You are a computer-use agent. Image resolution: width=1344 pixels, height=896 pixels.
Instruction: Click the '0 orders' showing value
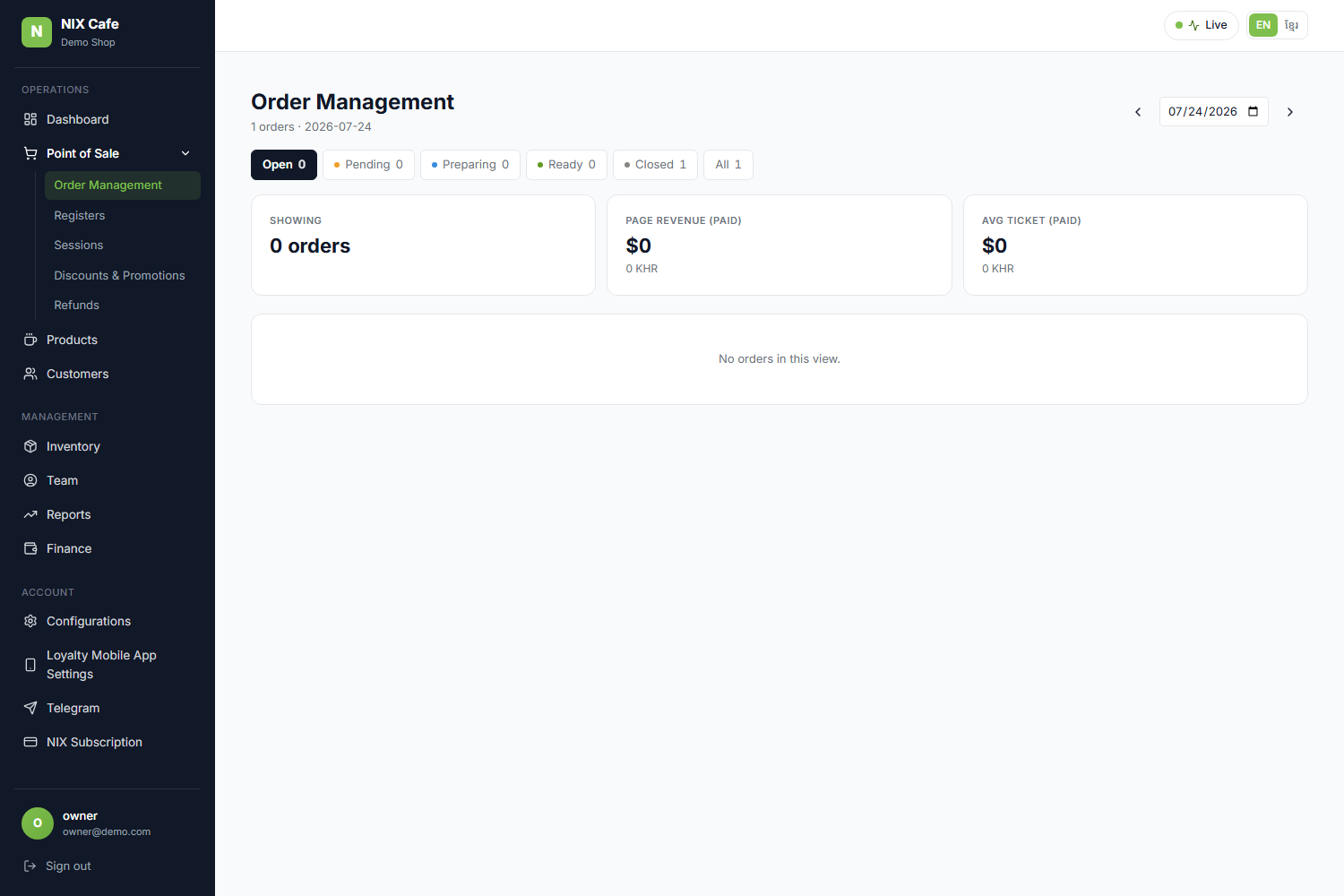pyautogui.click(x=310, y=246)
